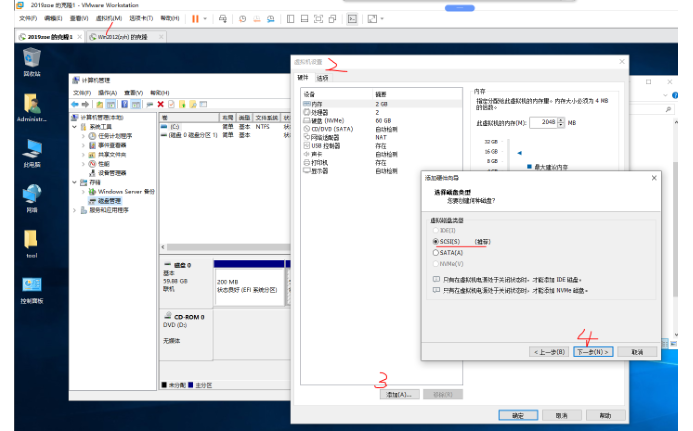The height and width of the screenshot is (431, 693).
Task: Open the stretch display dropdown arrow
Action: [382, 19]
